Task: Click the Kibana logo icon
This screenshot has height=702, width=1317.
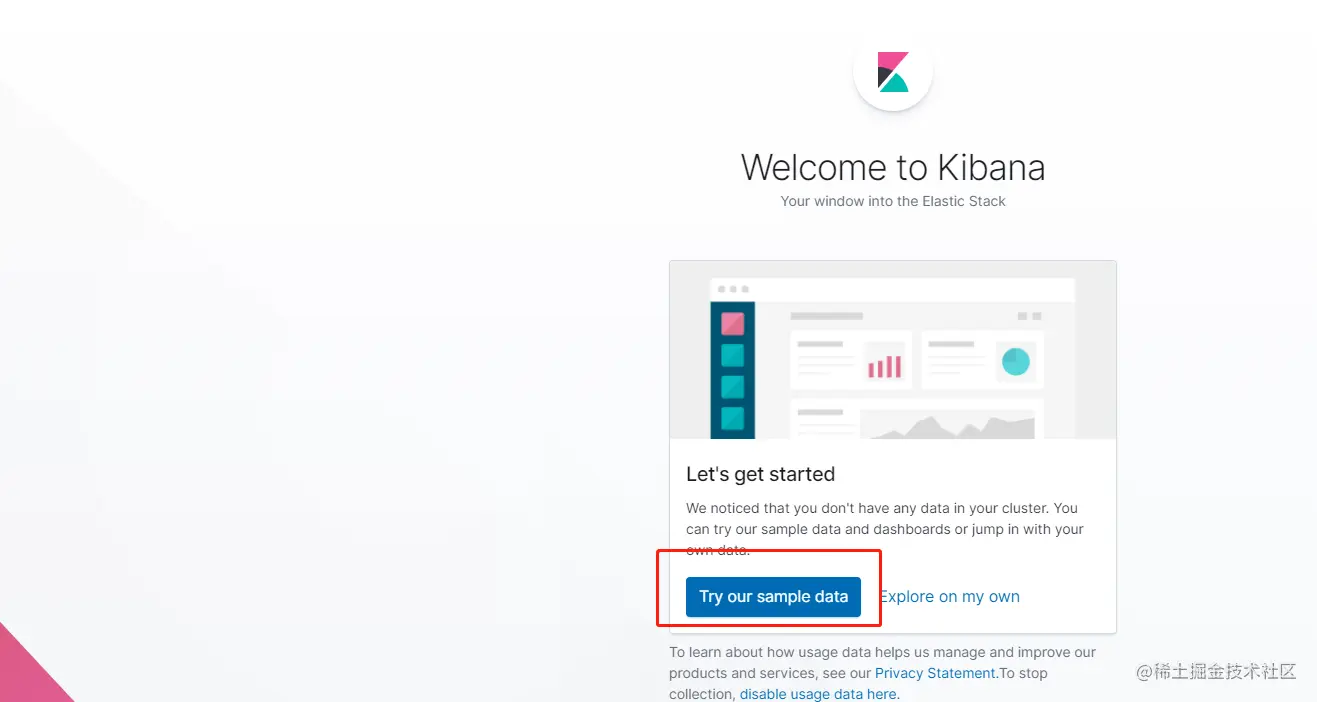Action: tap(892, 71)
